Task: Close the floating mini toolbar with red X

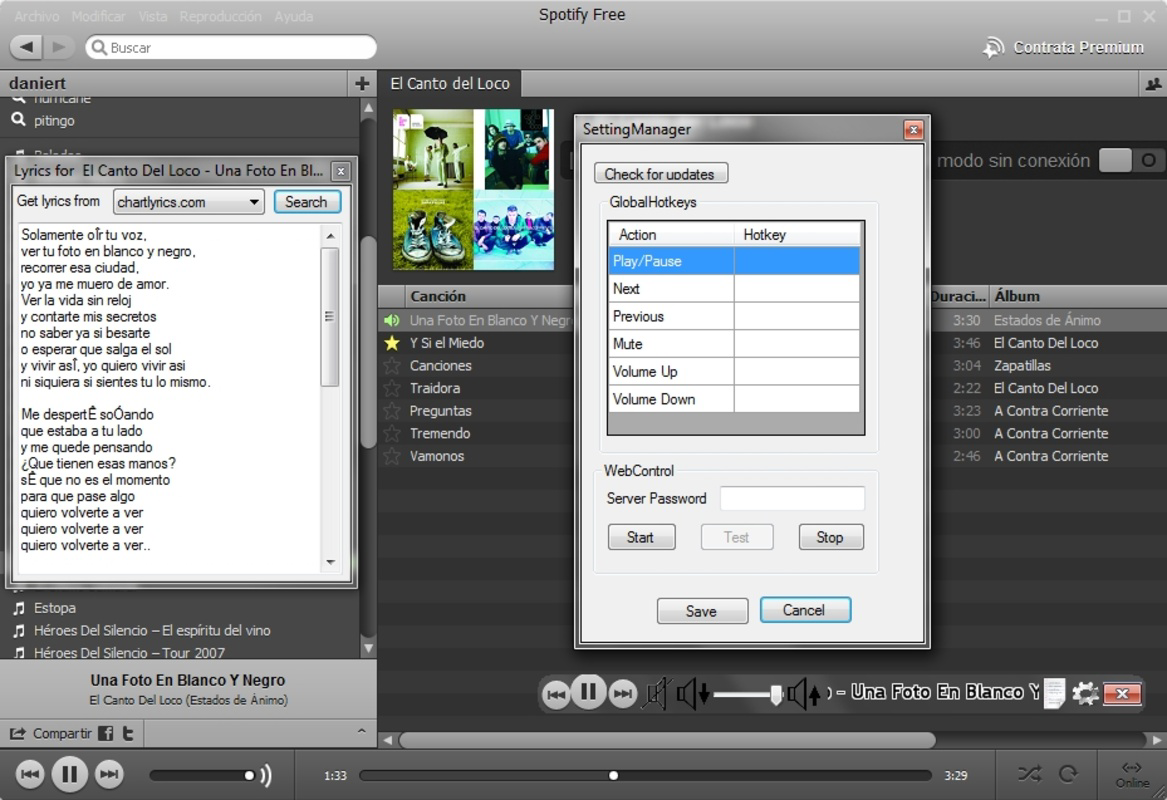Action: click(1122, 694)
